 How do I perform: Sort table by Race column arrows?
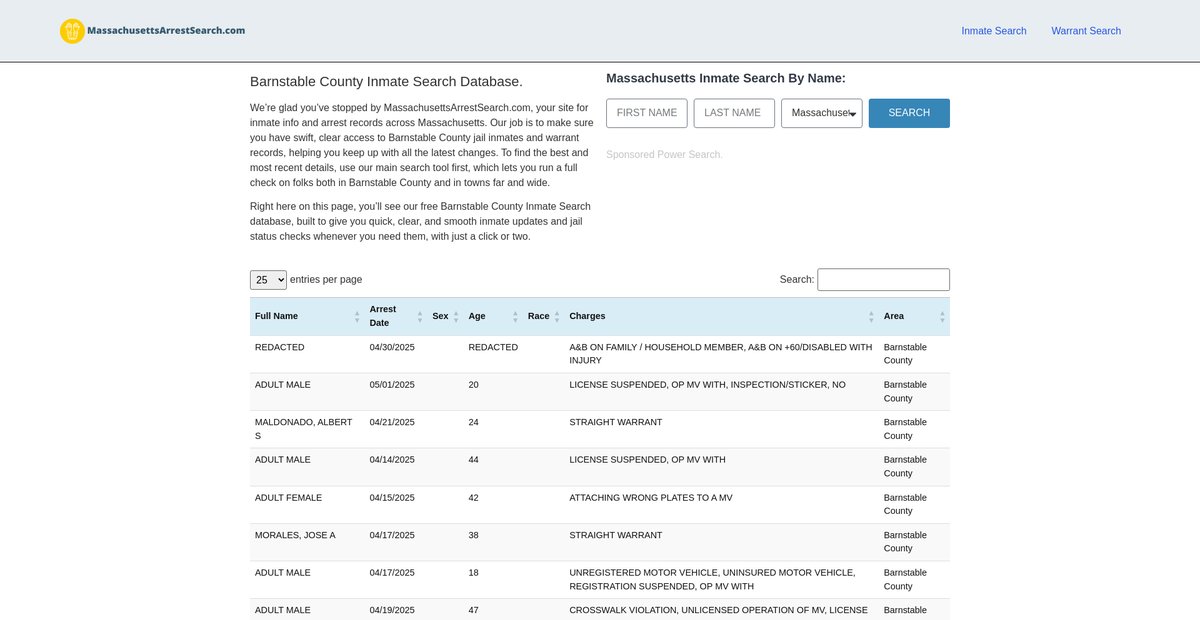557,316
